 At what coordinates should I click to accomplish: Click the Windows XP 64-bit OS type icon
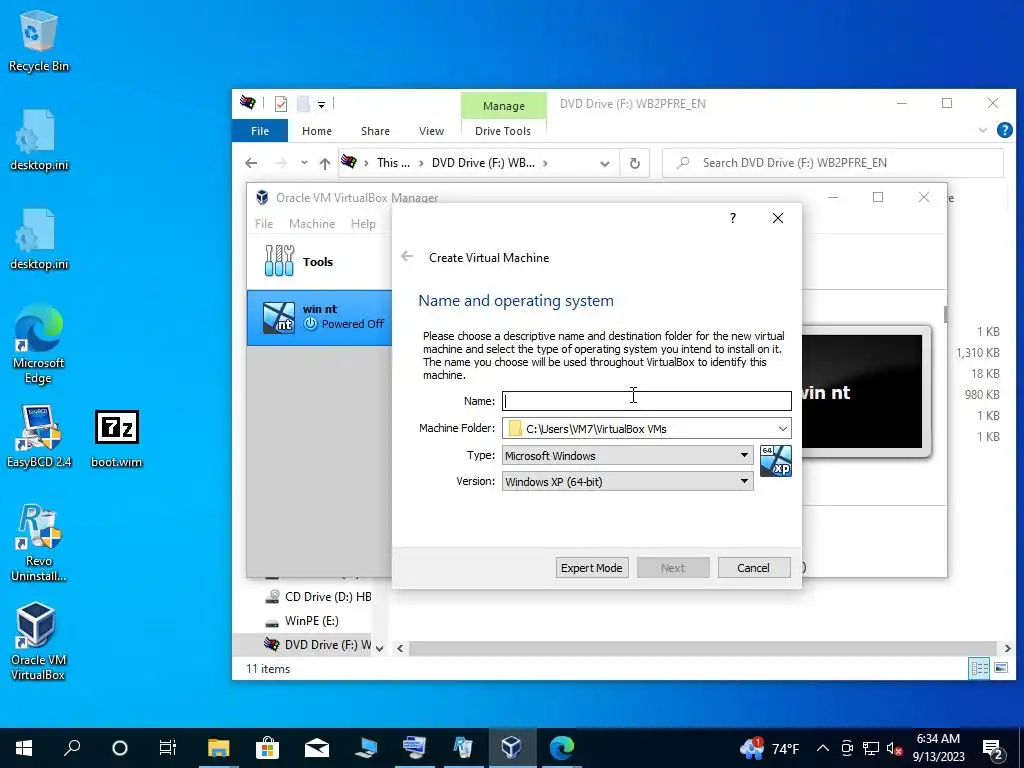point(776,461)
